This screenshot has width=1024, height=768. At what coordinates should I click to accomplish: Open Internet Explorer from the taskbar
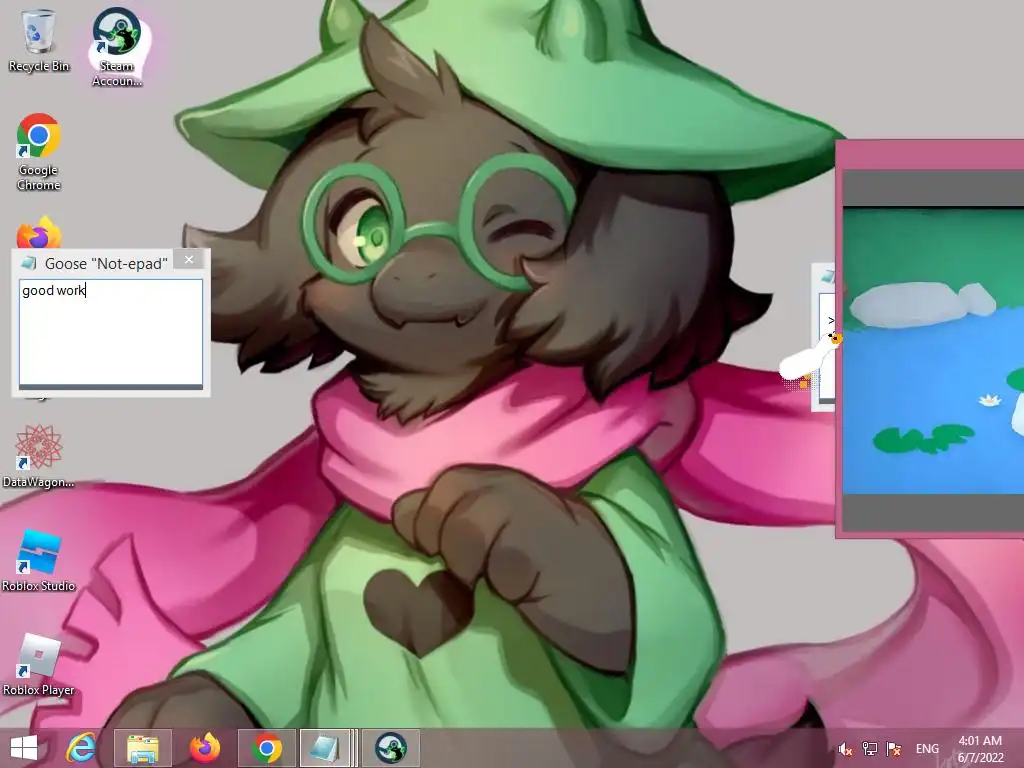81,748
